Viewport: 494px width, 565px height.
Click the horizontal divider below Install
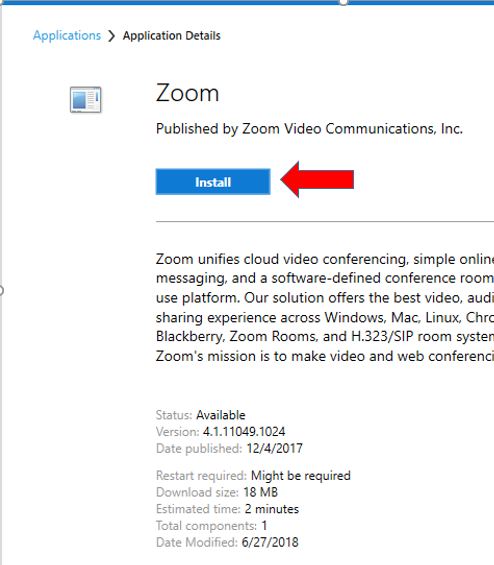pyautogui.click(x=325, y=222)
